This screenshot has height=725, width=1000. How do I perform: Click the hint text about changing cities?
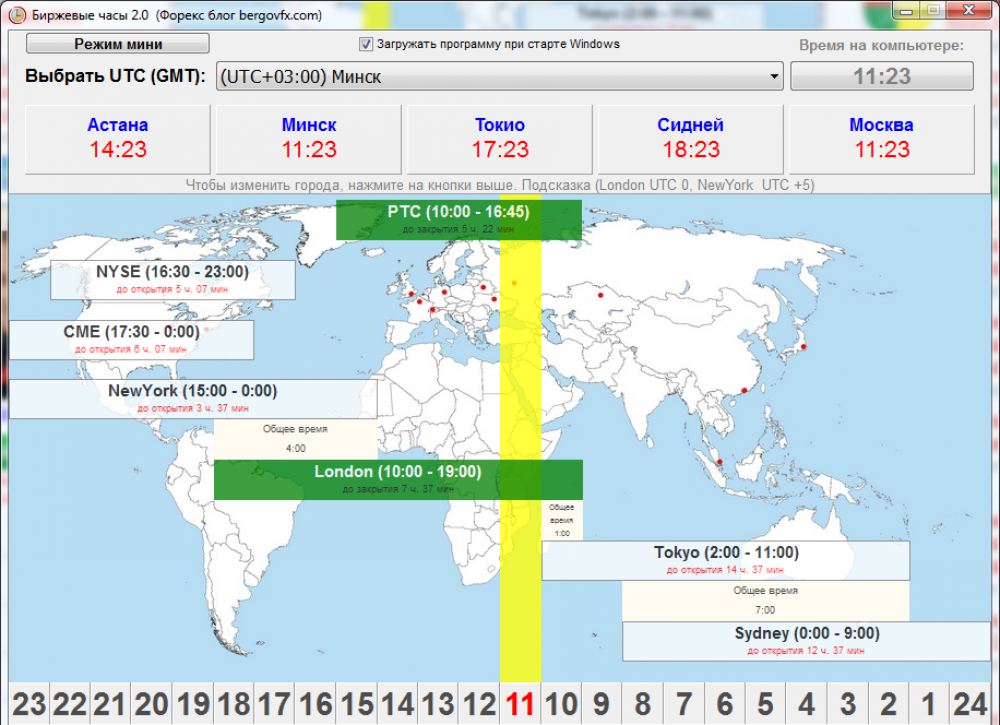(x=499, y=185)
